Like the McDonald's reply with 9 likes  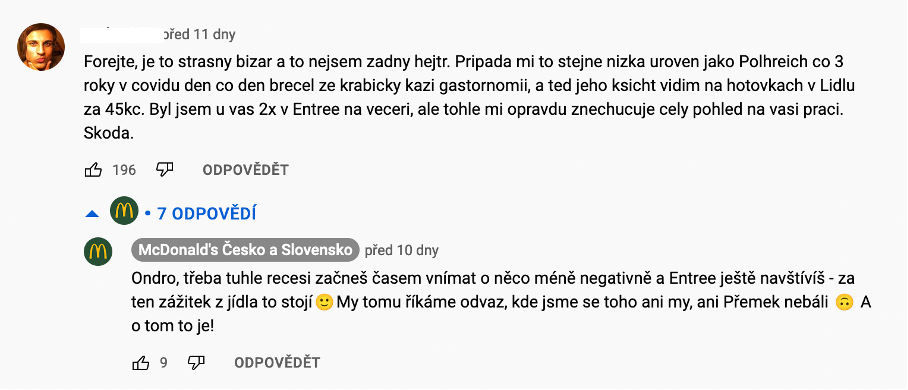pyautogui.click(x=141, y=363)
